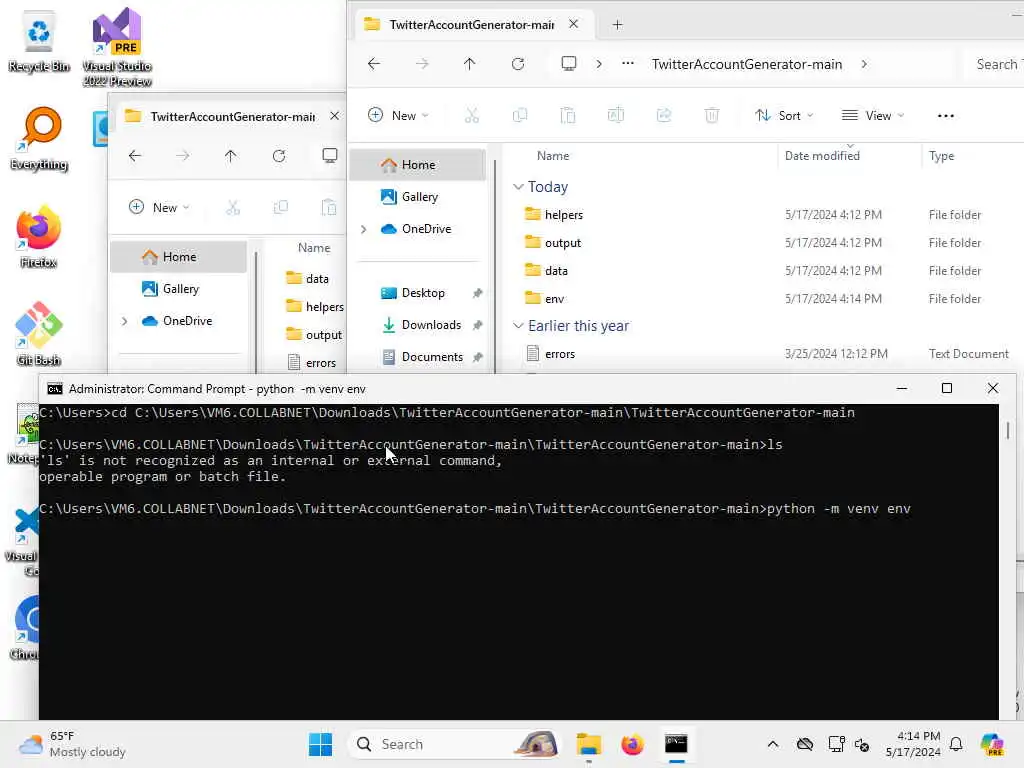Viewport: 1024px width, 768px height.
Task: Open Recycle Bin desktop icon
Action: (39, 42)
